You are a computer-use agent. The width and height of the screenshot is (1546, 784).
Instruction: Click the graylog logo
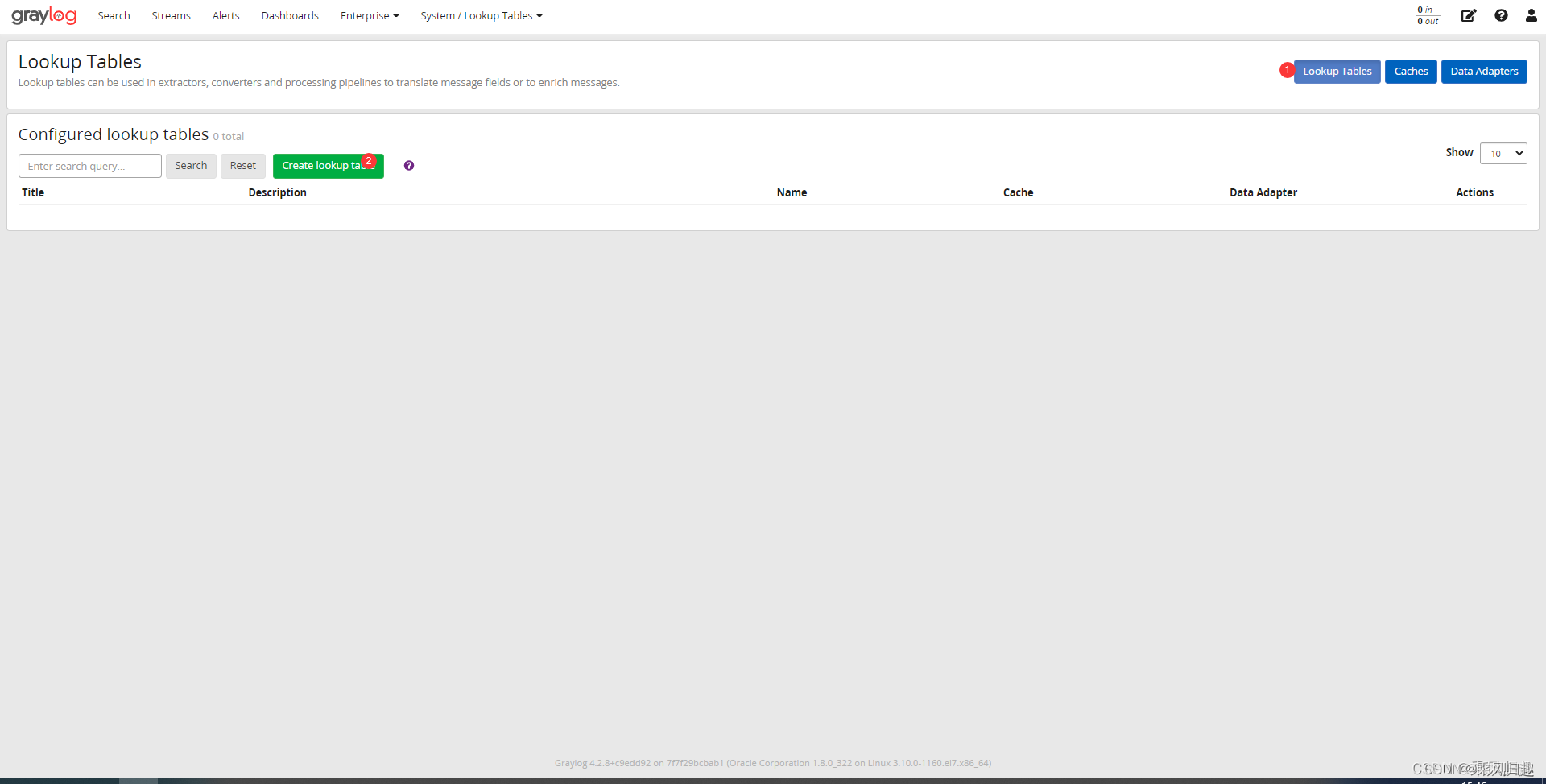tap(44, 15)
